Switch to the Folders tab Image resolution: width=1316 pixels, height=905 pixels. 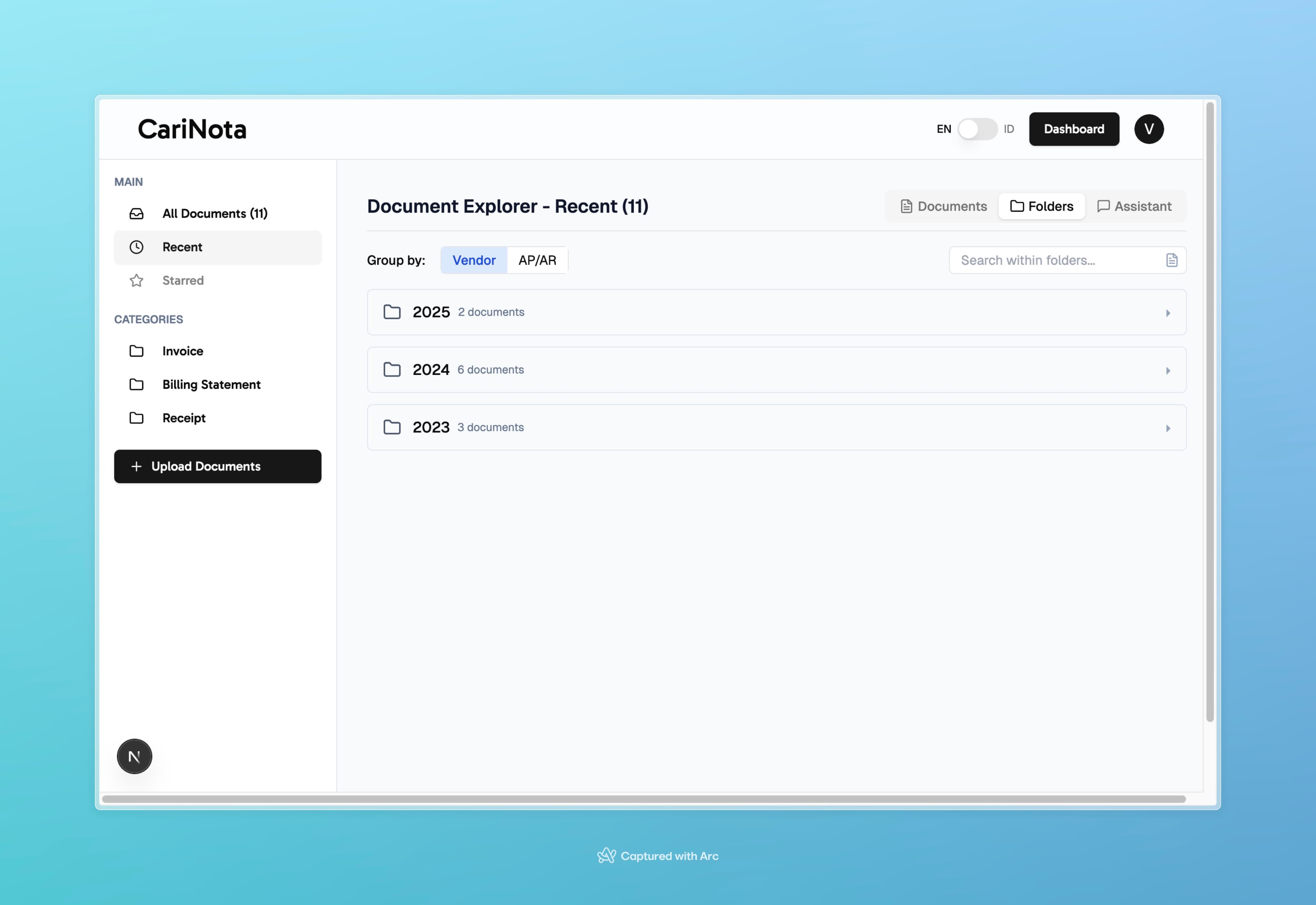[x=1041, y=207]
